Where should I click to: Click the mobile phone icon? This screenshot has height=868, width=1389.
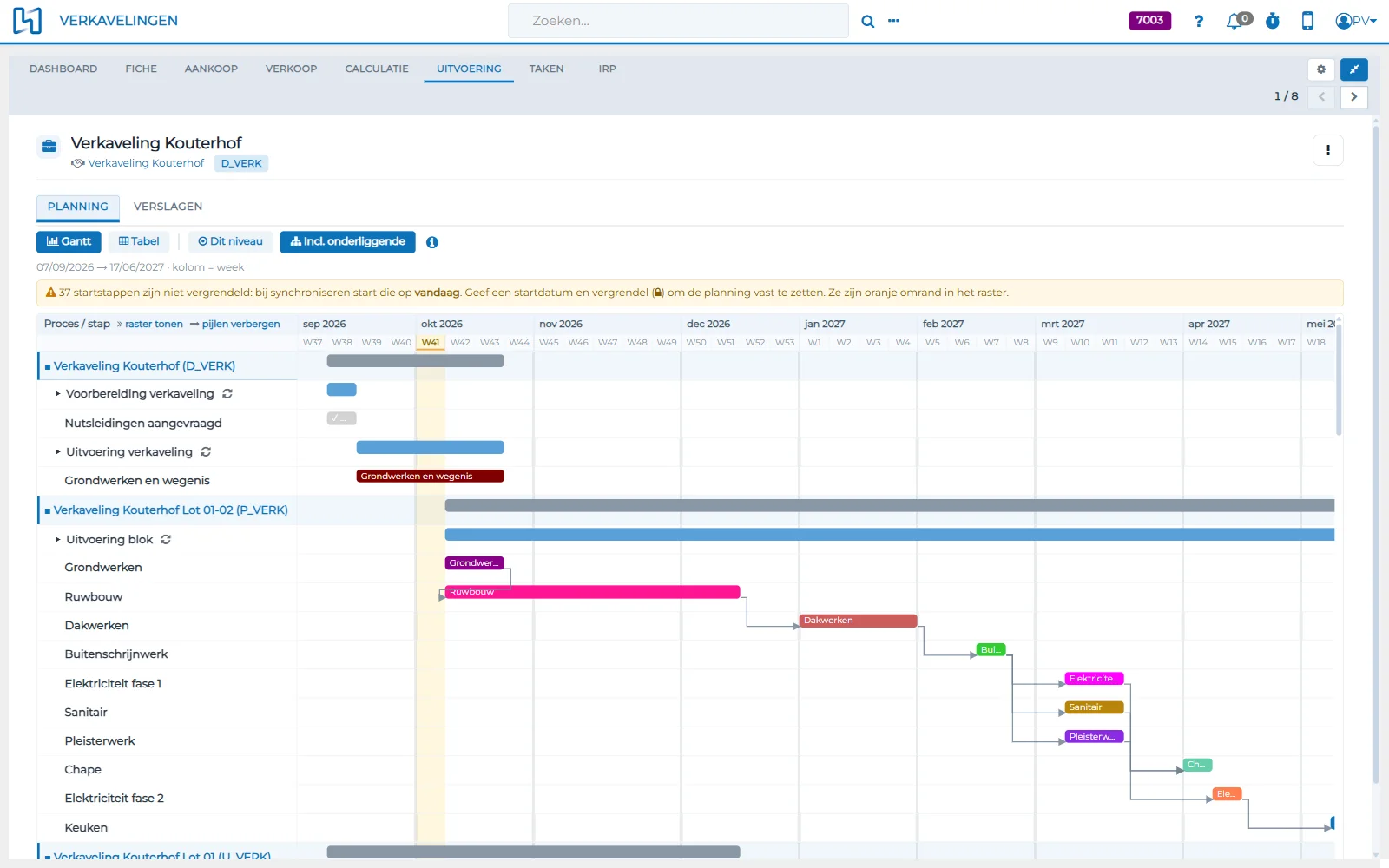(1307, 21)
